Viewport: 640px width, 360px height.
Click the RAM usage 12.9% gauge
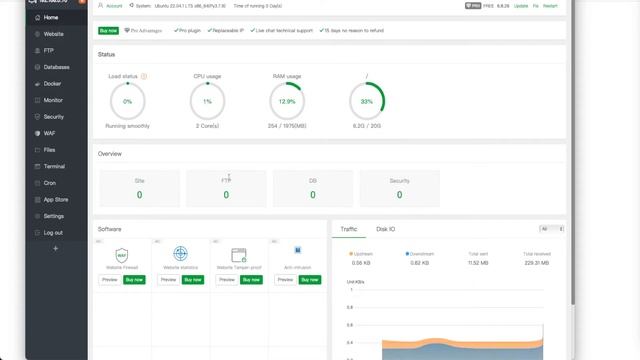287,101
